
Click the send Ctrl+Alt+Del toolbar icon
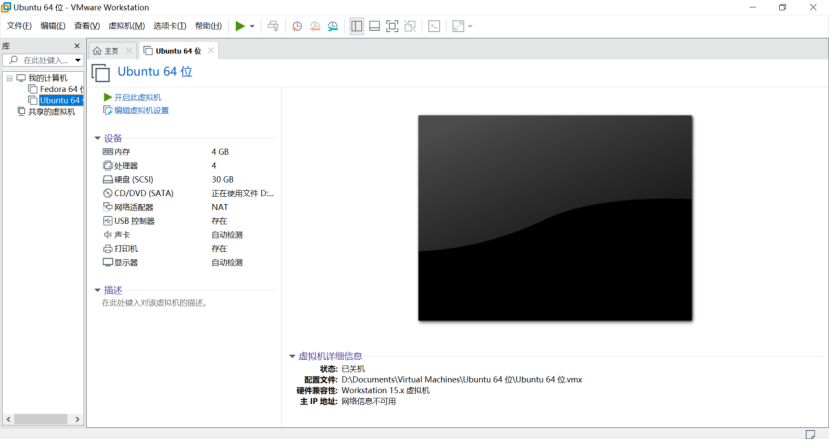273,26
